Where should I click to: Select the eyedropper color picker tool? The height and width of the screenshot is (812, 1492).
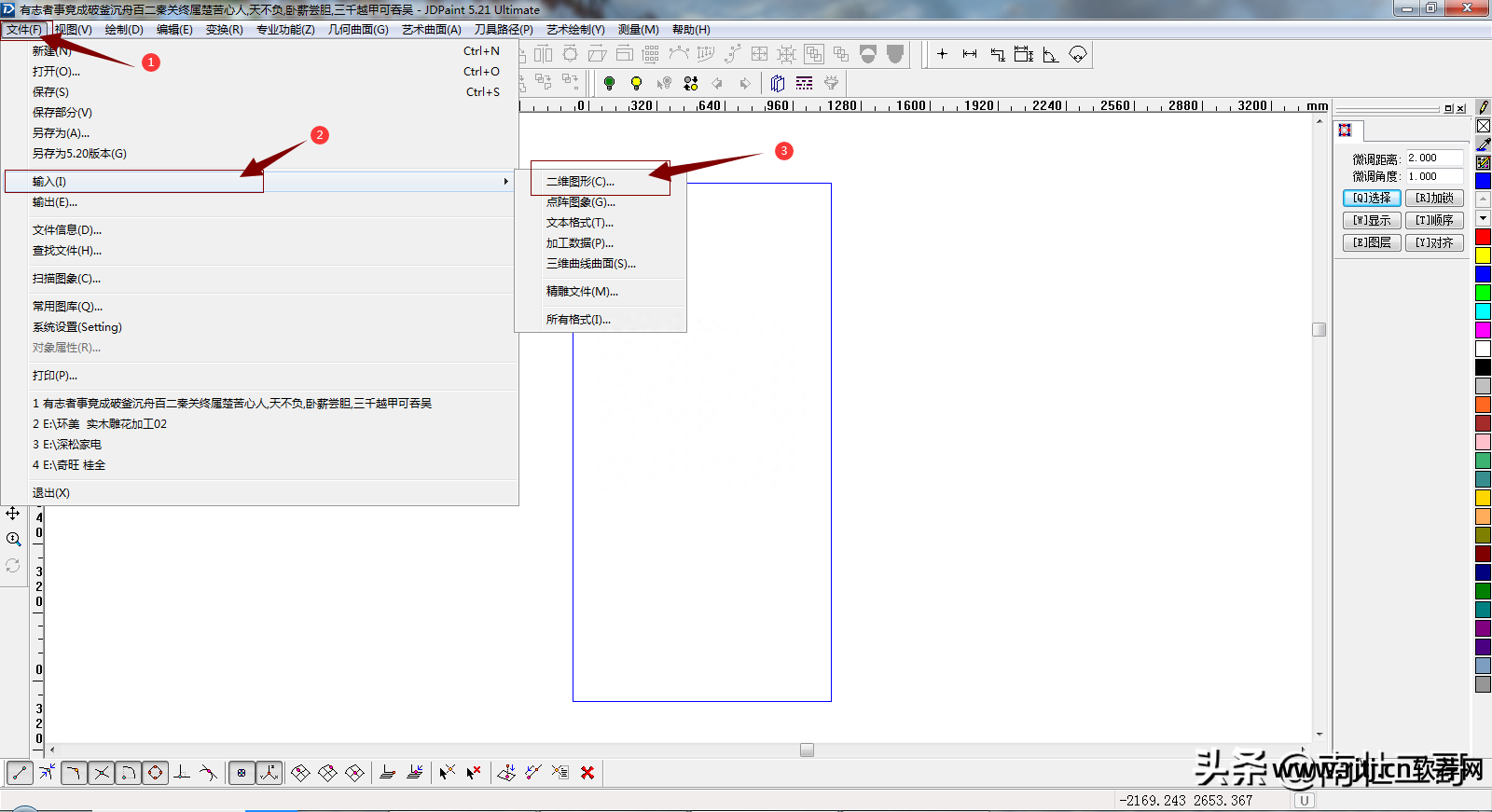coord(1483,145)
